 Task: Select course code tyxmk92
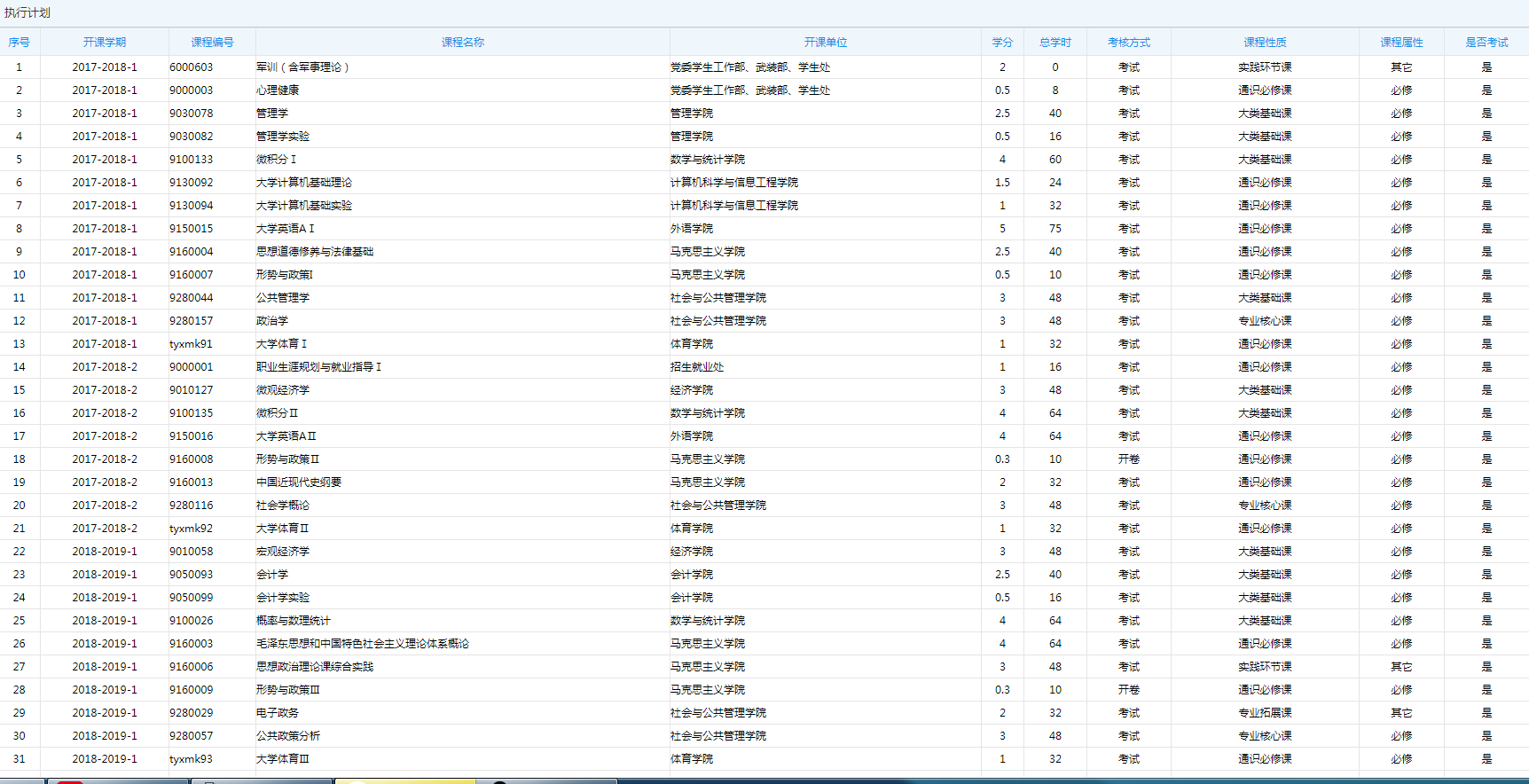(x=192, y=529)
